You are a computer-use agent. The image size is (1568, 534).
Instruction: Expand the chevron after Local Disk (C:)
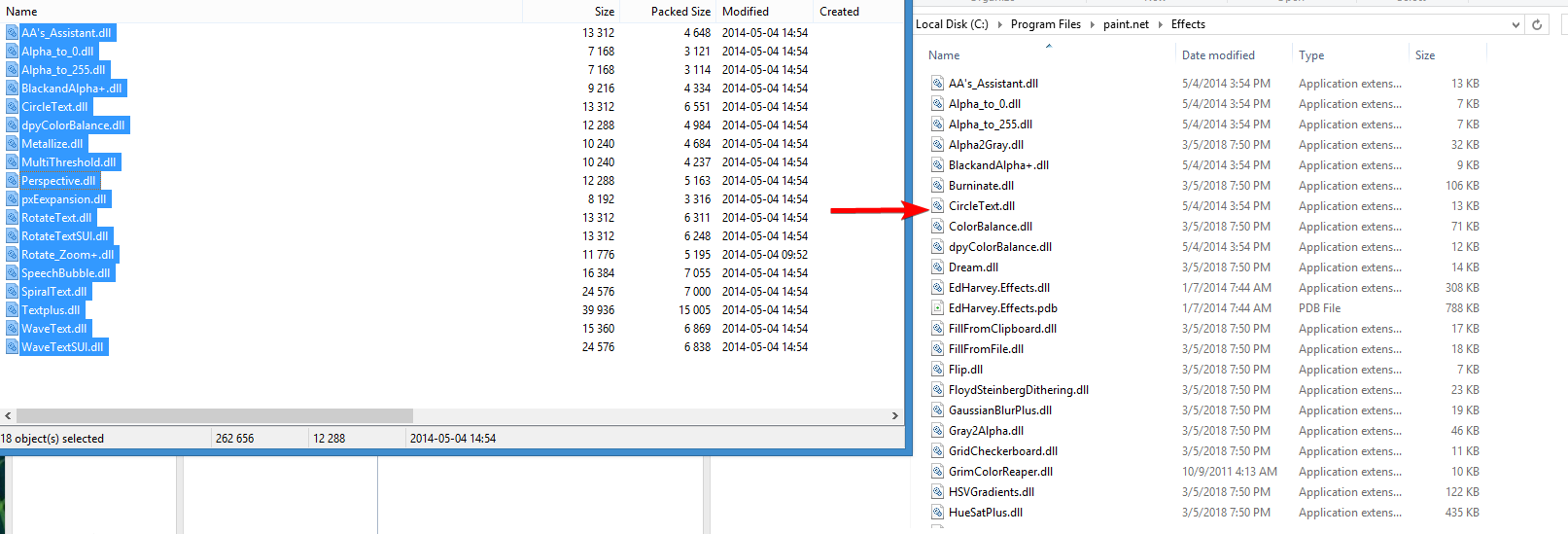tap(1000, 24)
